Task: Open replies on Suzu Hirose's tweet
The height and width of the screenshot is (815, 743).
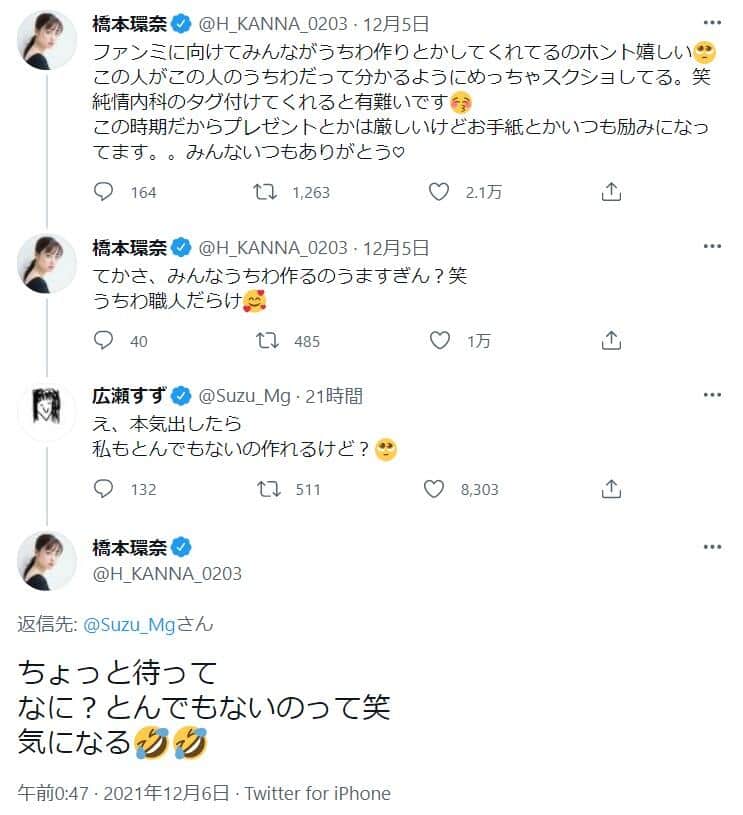Action: [x=103, y=488]
